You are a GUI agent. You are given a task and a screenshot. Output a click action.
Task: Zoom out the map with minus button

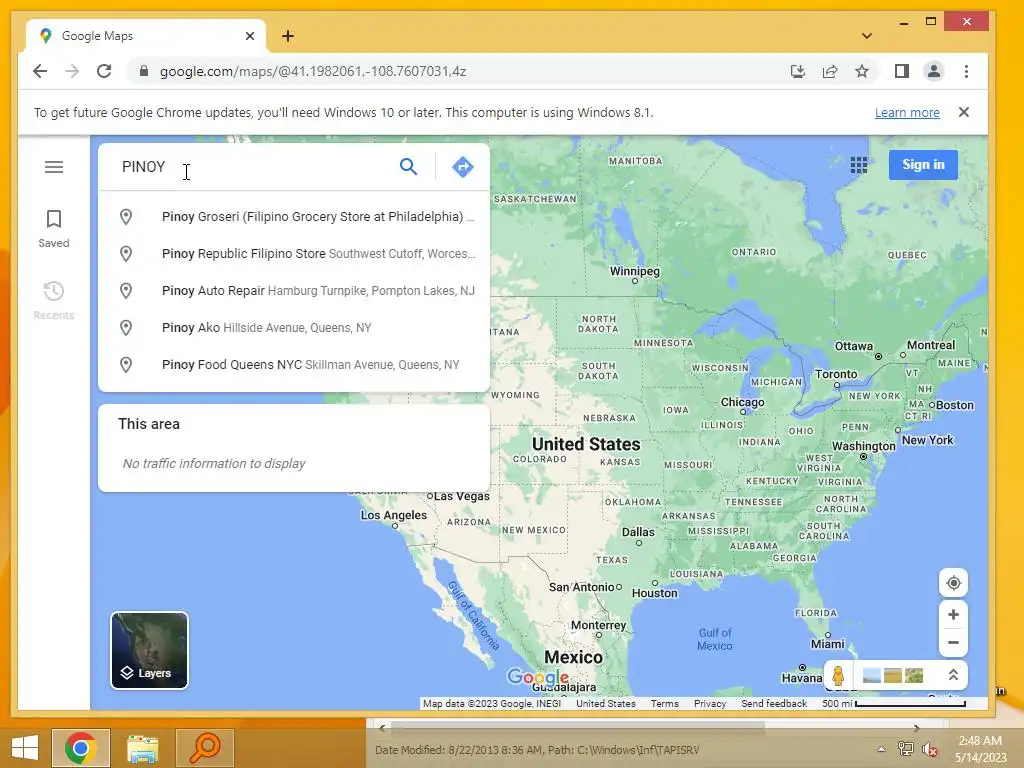click(x=953, y=643)
